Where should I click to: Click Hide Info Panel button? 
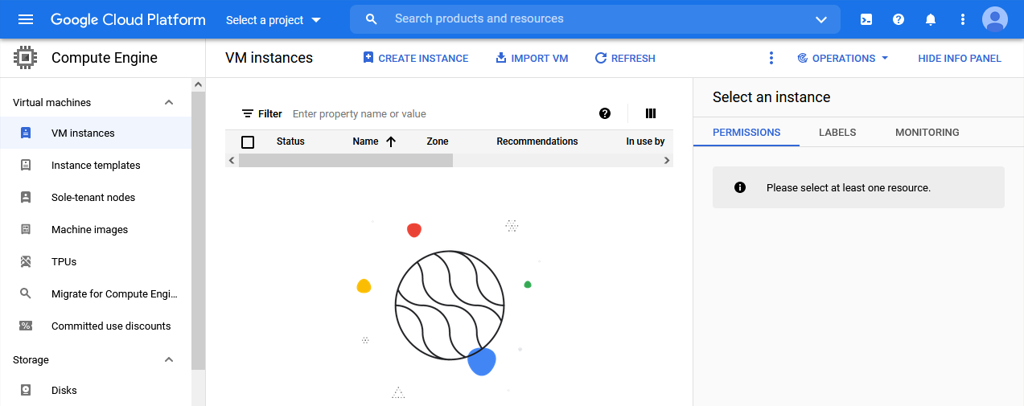pos(959,58)
